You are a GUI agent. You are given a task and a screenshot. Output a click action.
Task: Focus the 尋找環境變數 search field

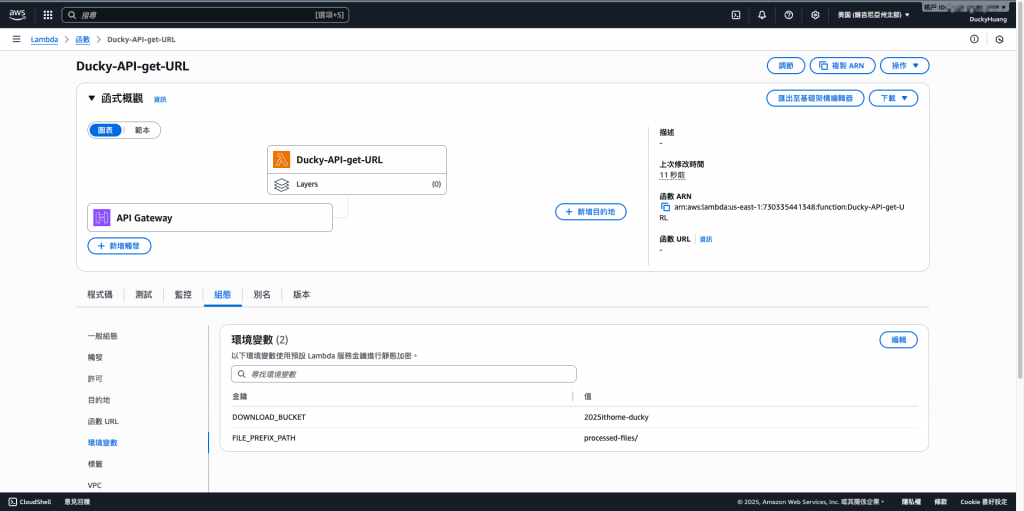pos(404,374)
